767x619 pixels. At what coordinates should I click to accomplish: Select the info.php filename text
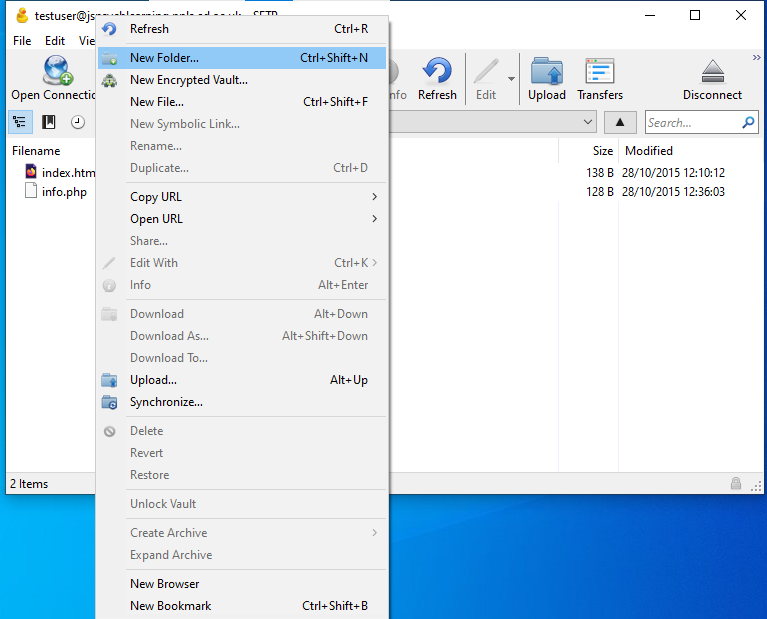pos(64,192)
